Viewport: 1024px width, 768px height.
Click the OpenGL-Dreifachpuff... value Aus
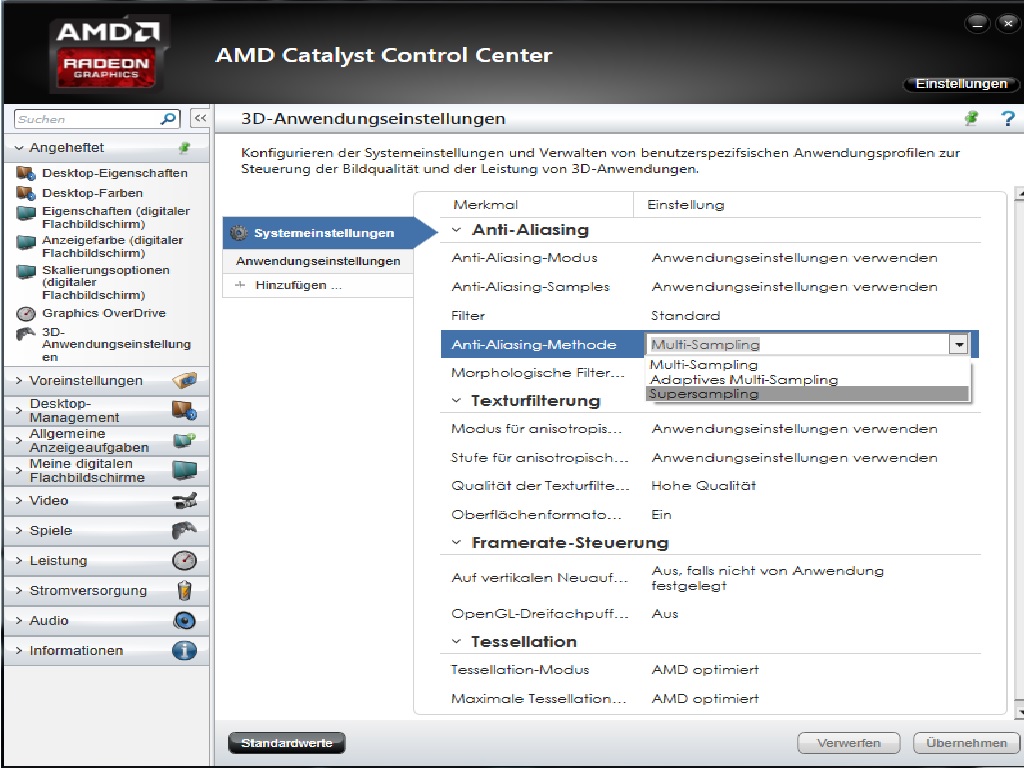(x=665, y=614)
